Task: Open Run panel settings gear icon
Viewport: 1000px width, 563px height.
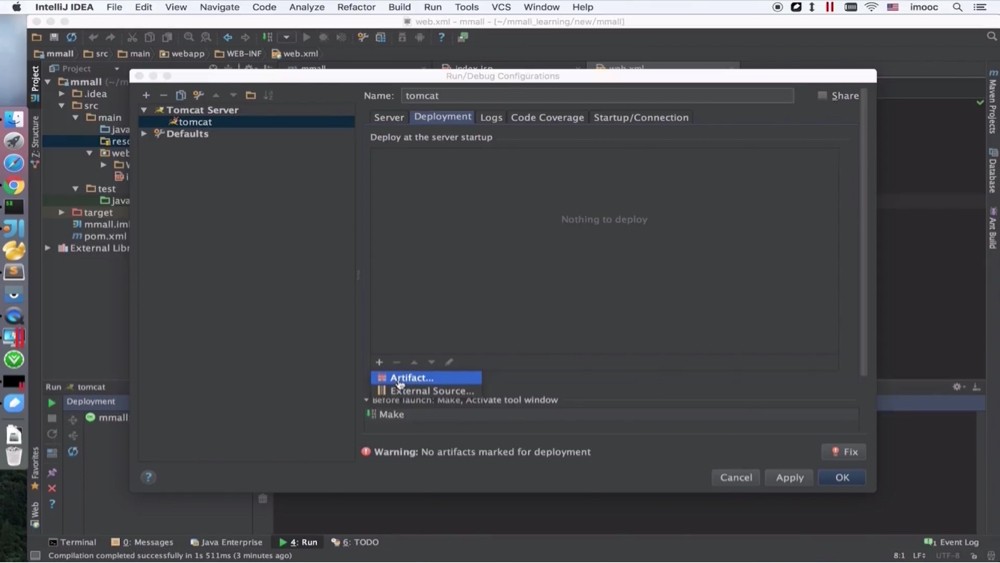Action: tap(957, 386)
